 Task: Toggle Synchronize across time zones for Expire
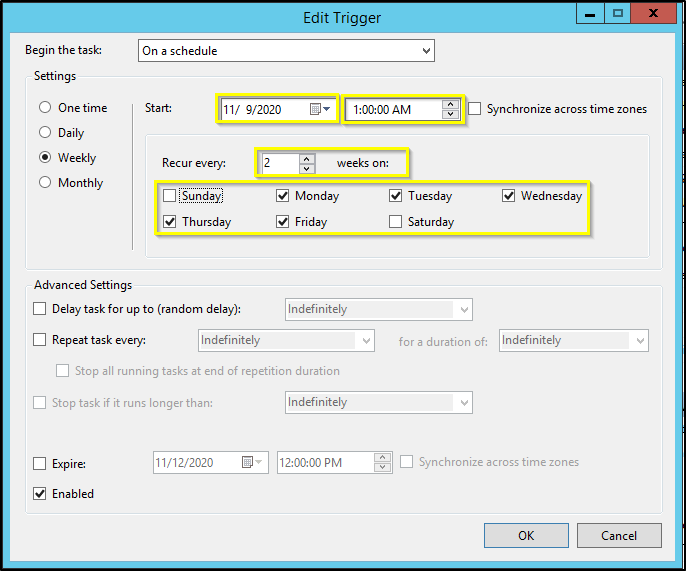click(x=406, y=462)
